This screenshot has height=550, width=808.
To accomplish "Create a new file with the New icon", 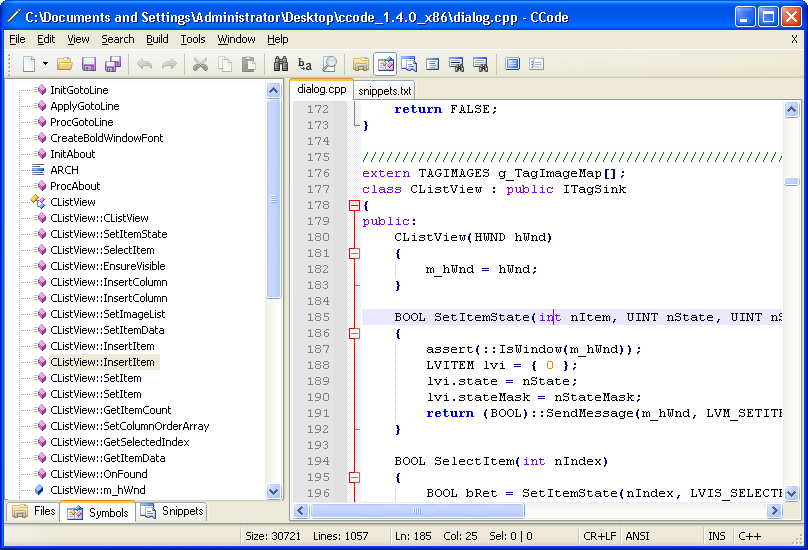I will click(29, 64).
